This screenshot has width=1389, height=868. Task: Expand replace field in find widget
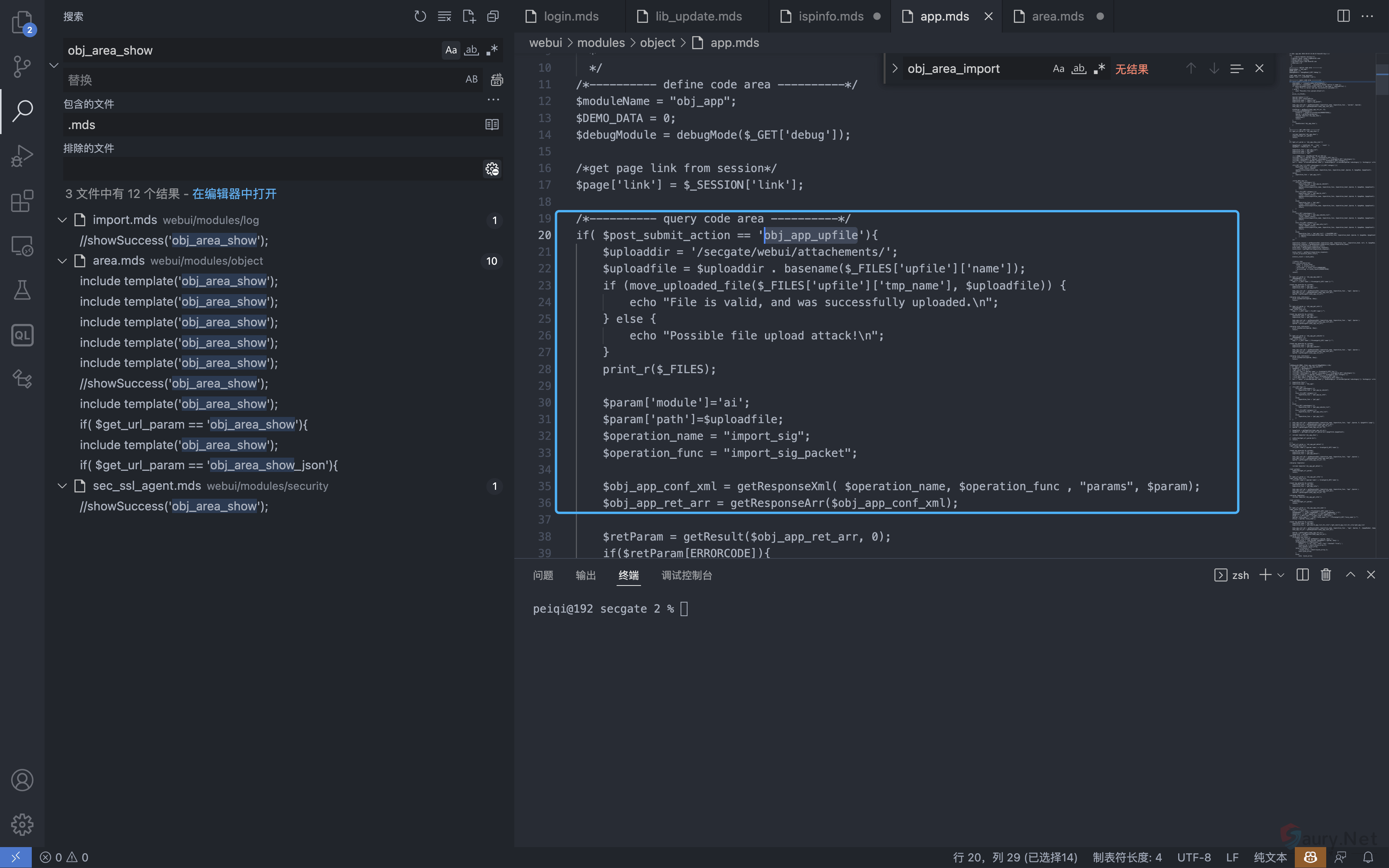894,69
